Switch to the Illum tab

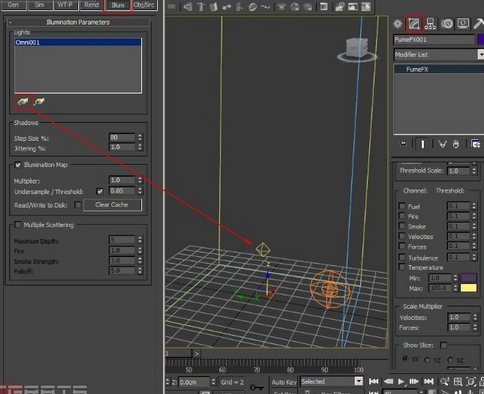click(118, 5)
